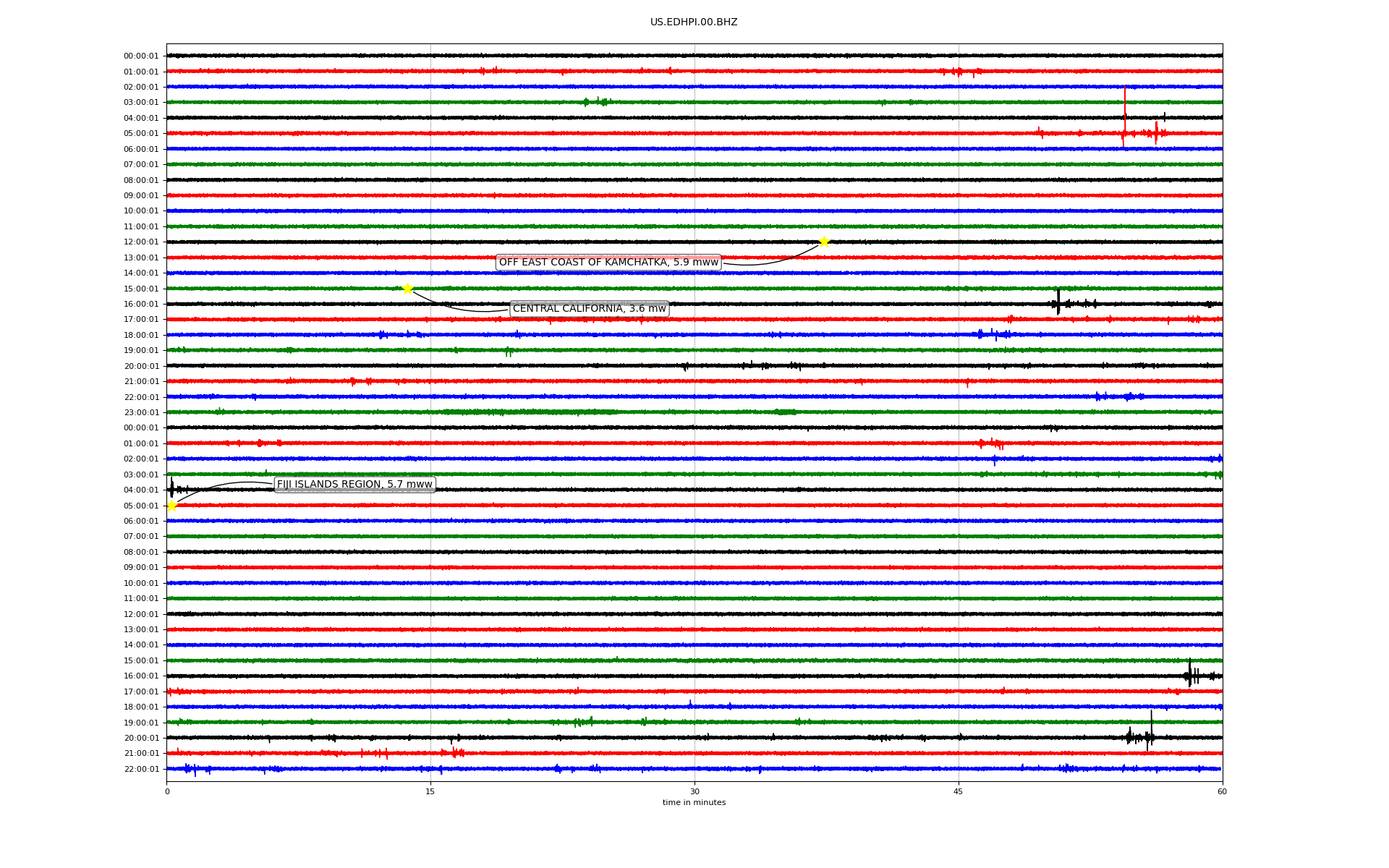Click the 15 minute x-axis tick label
1389x868 pixels.
430,791
